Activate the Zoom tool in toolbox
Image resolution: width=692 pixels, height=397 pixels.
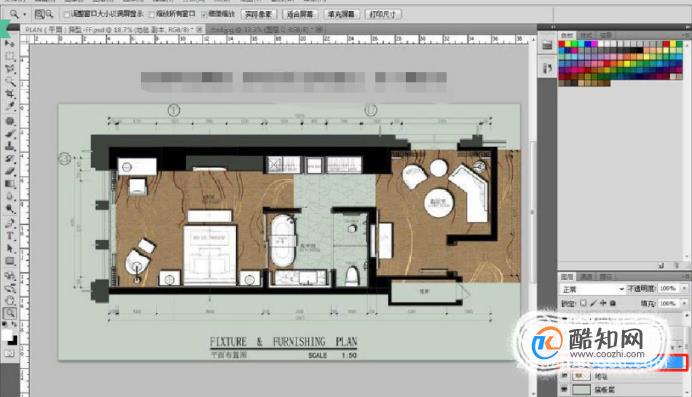click(9, 313)
